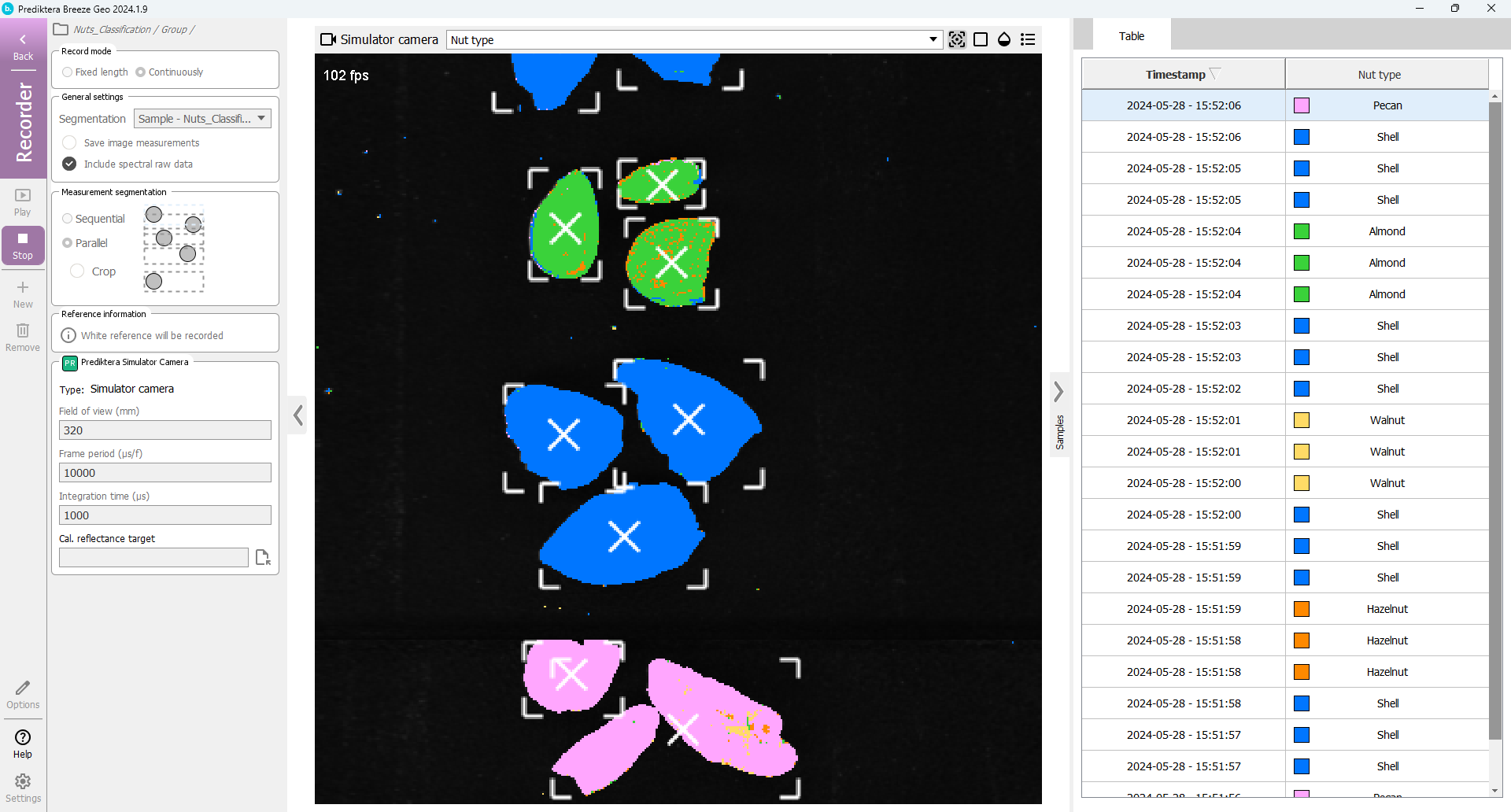Select Fixed length record mode
Image resolution: width=1511 pixels, height=812 pixels.
point(68,72)
